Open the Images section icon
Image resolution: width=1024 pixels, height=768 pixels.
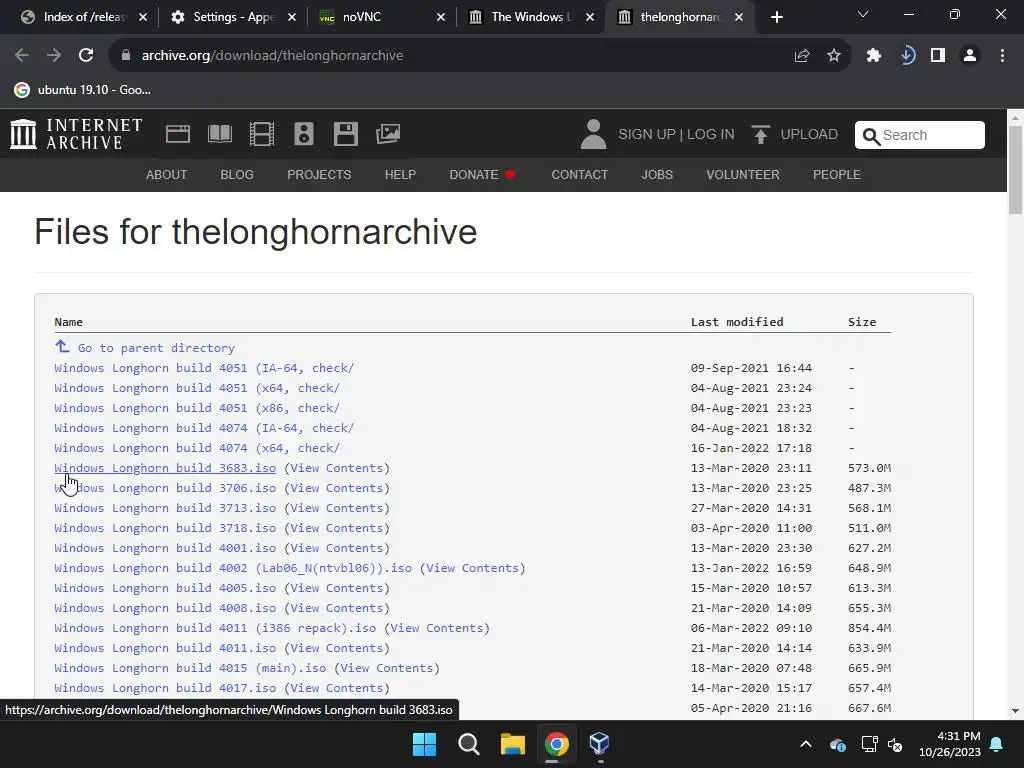388,135
